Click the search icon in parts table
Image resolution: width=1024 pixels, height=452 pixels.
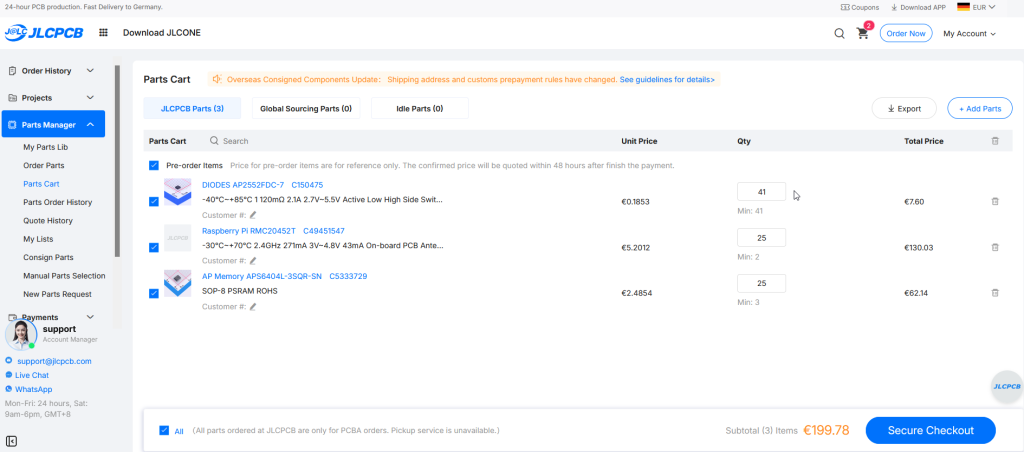point(214,141)
